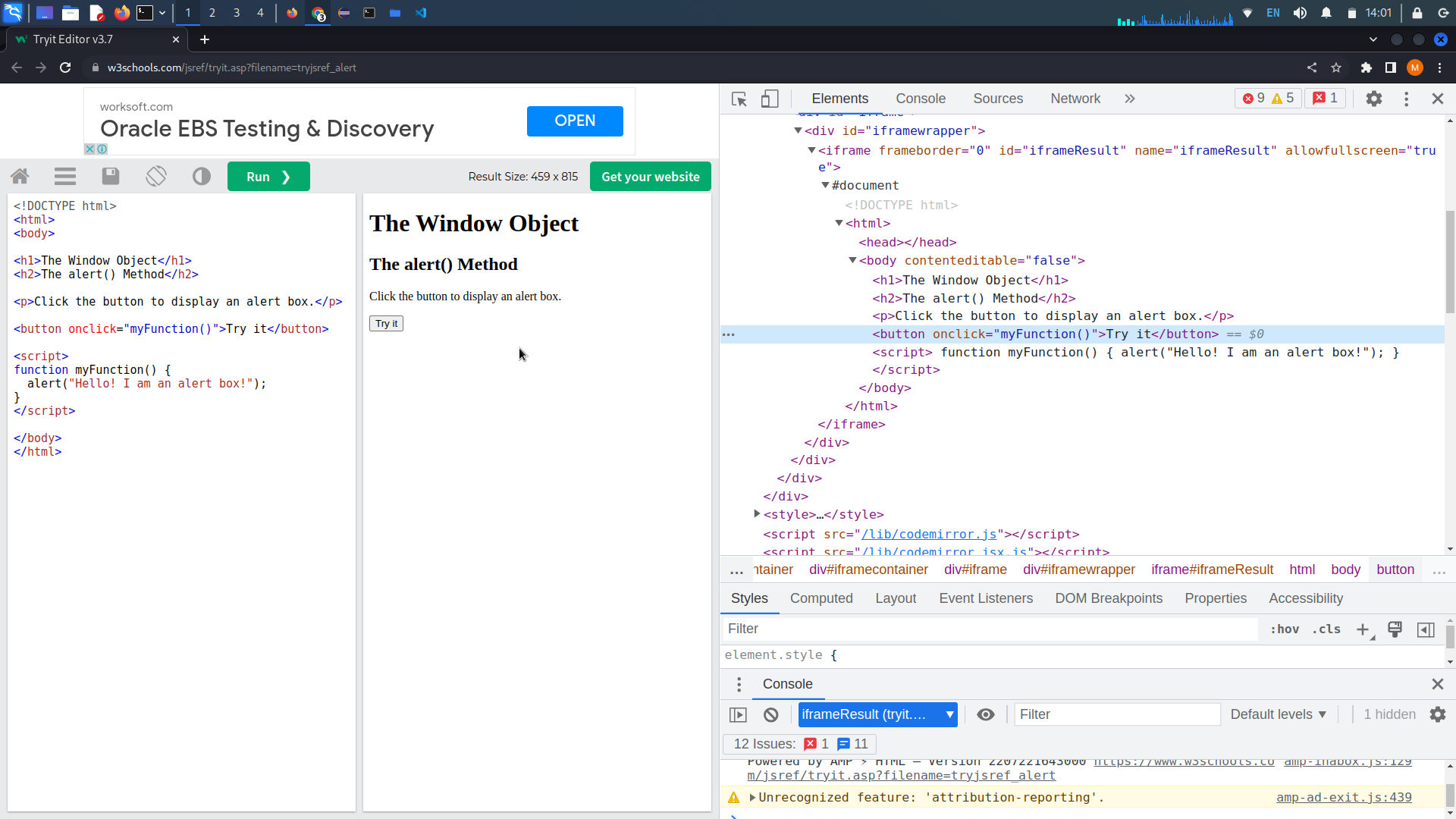Rotate the editor layout orientation icon
The width and height of the screenshot is (1456, 819).
(x=156, y=177)
